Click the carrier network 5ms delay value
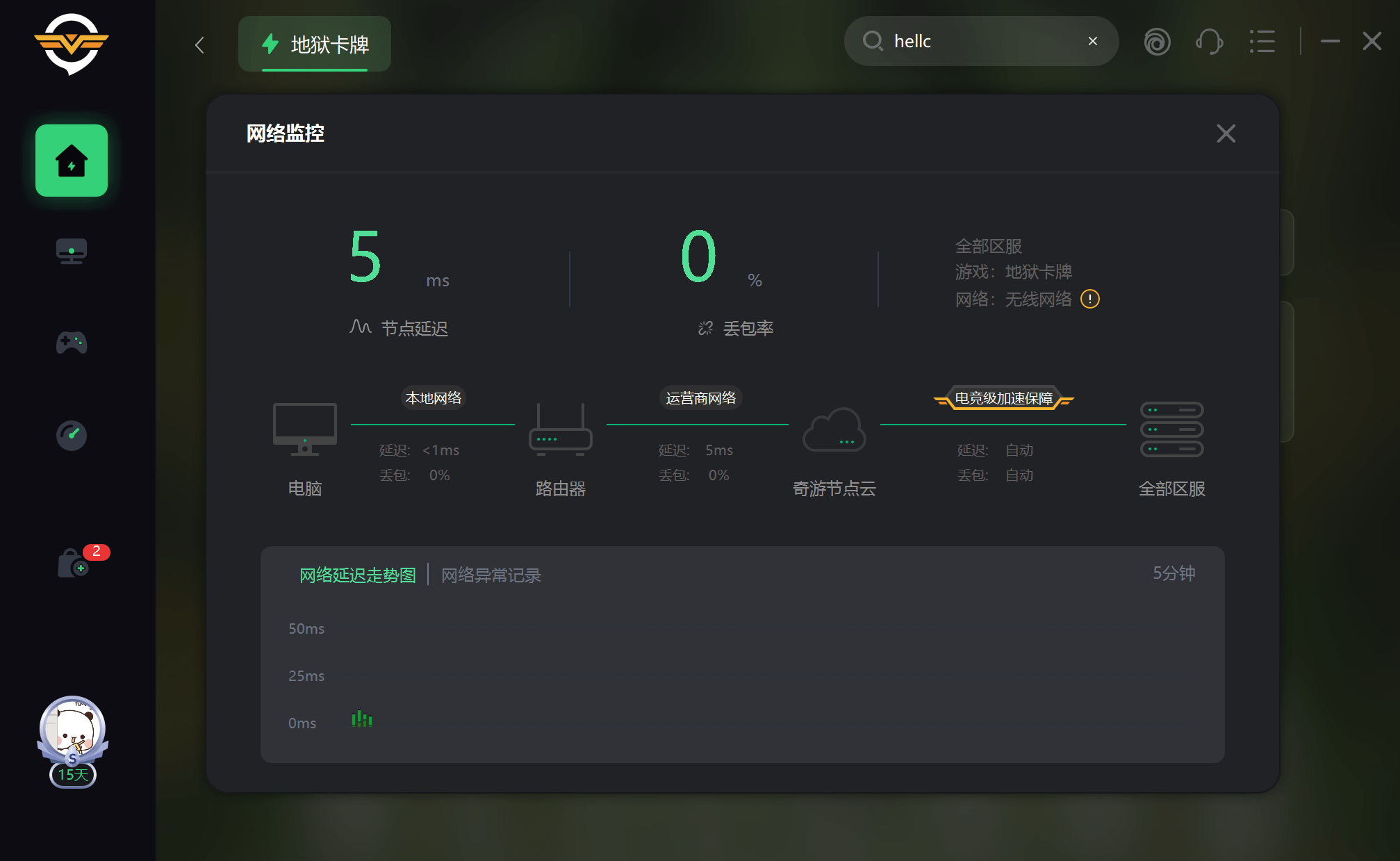 click(x=719, y=450)
